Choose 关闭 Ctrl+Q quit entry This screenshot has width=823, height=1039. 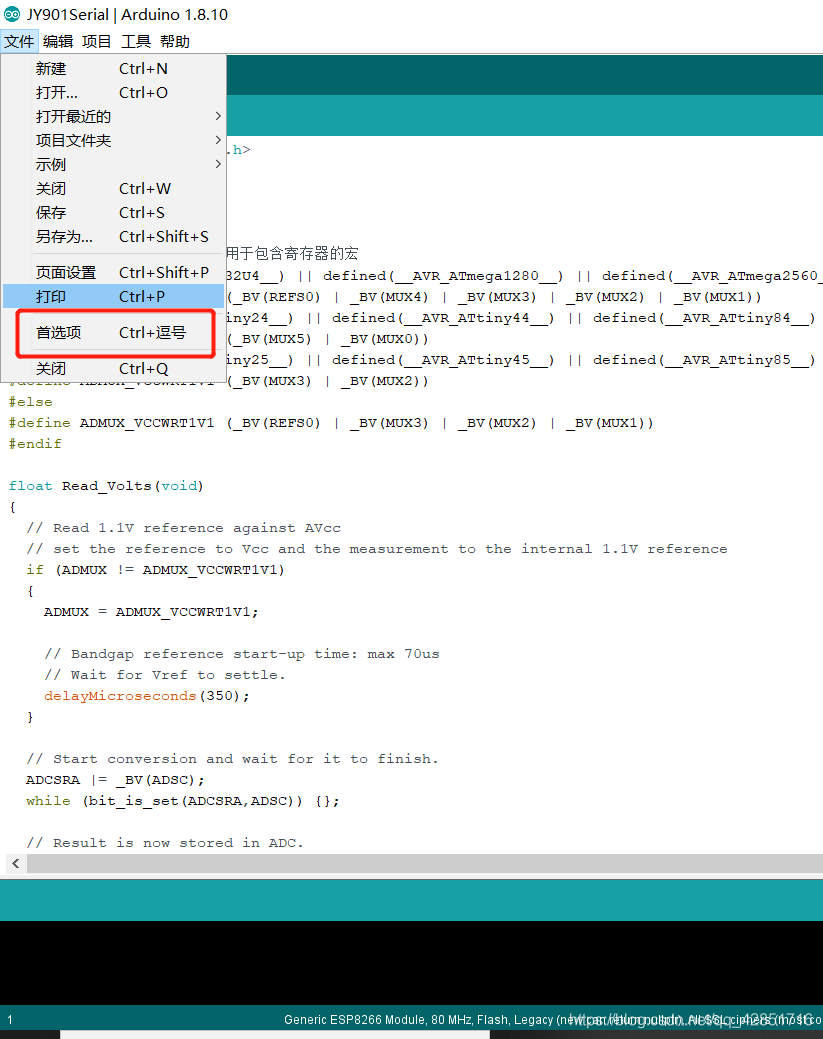pyautogui.click(x=113, y=368)
